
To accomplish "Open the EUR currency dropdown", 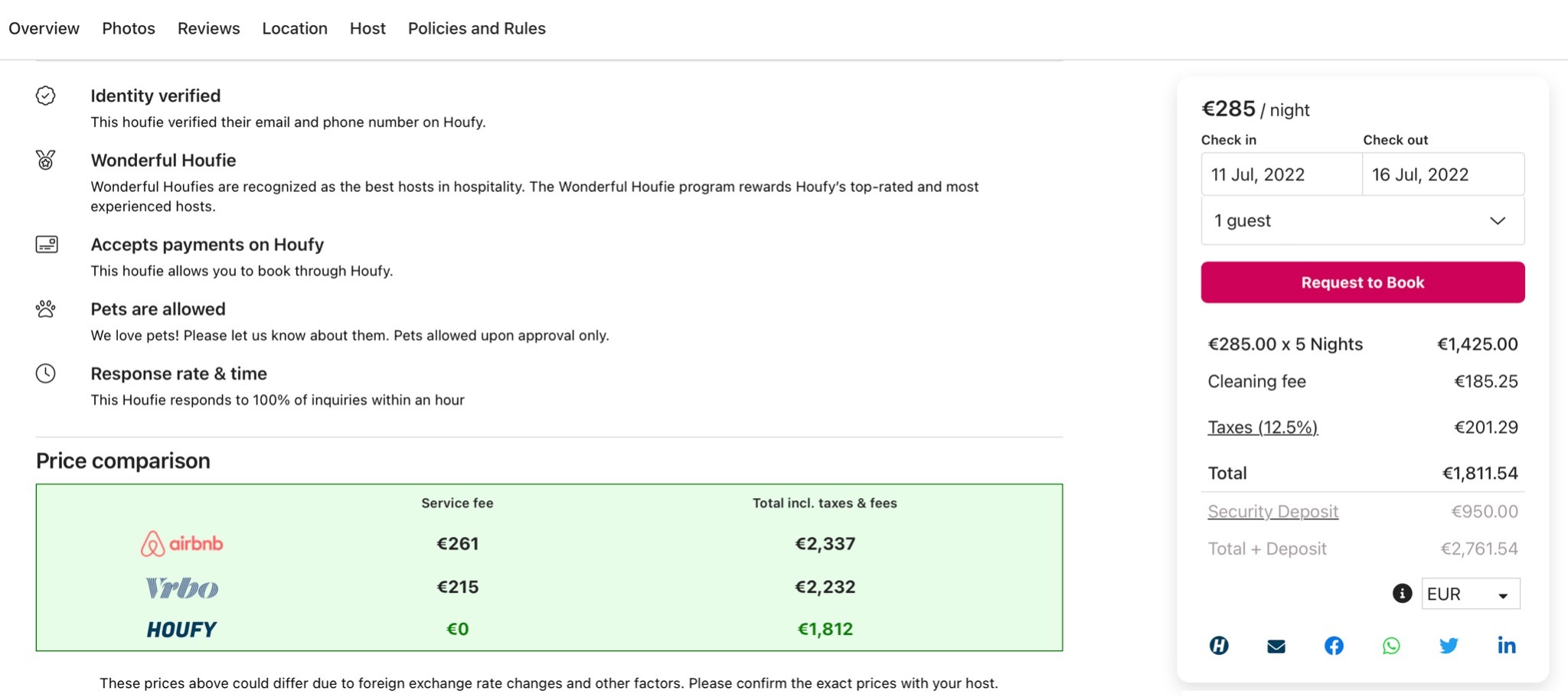I will coord(1468,593).
